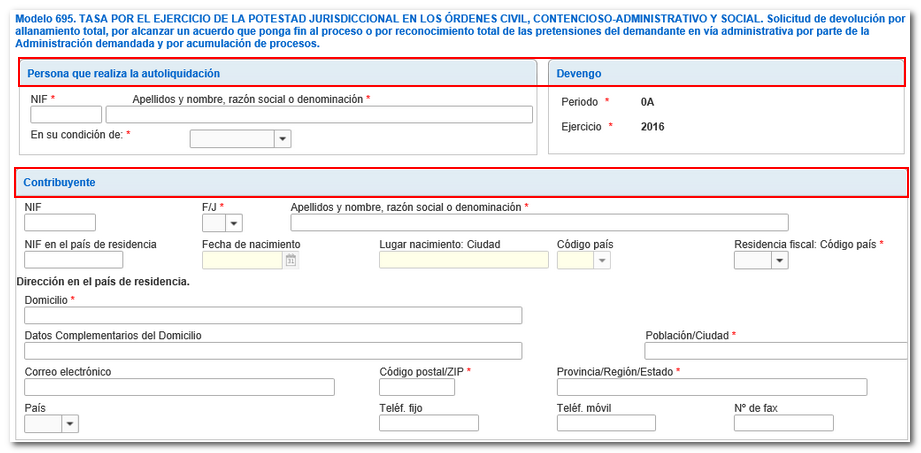This screenshot has height=453, width=921.
Task: Click the Lugar nacimiento Ciudad field
Action: (x=464, y=260)
